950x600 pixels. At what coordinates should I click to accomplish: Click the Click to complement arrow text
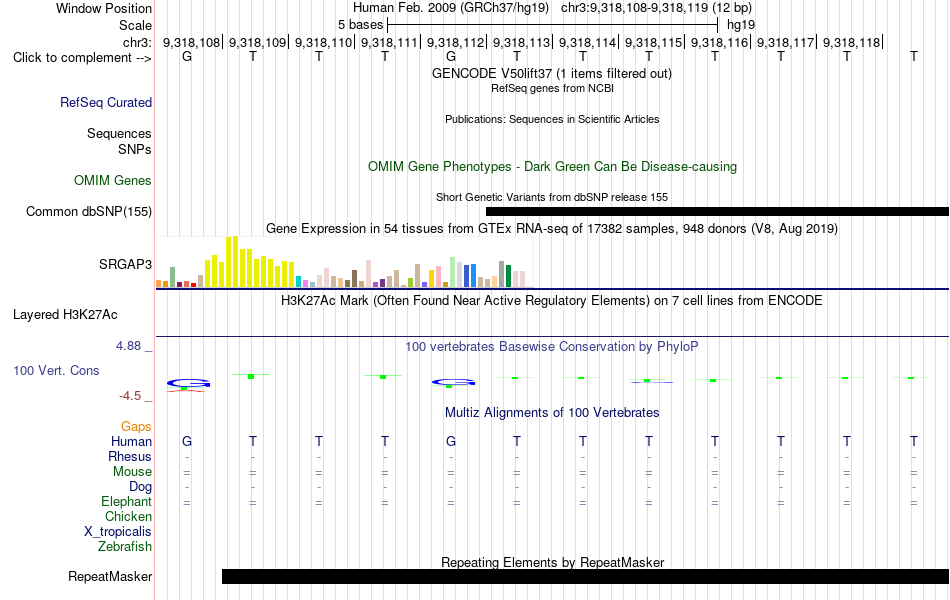[x=82, y=58]
